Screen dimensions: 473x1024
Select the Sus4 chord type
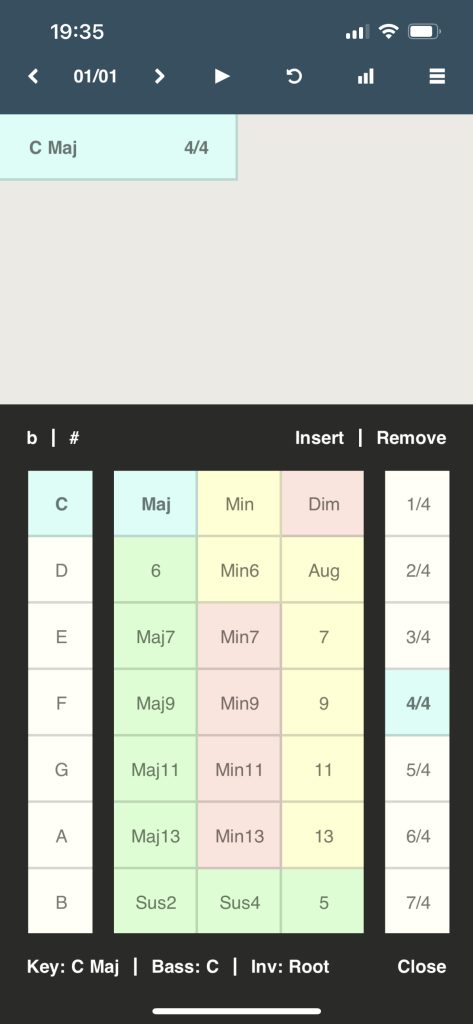(x=239, y=903)
